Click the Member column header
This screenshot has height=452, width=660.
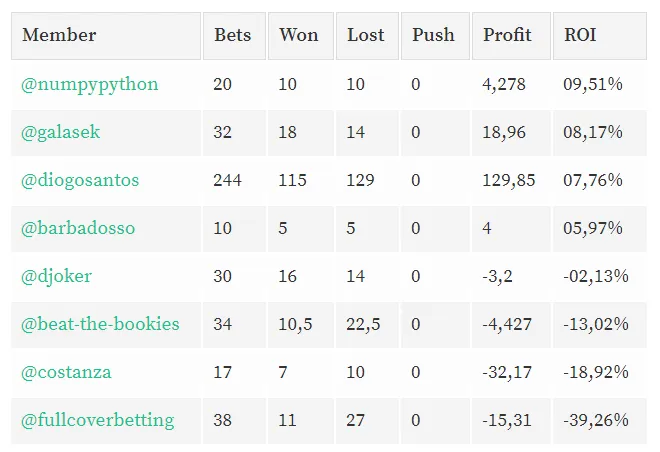click(x=106, y=36)
